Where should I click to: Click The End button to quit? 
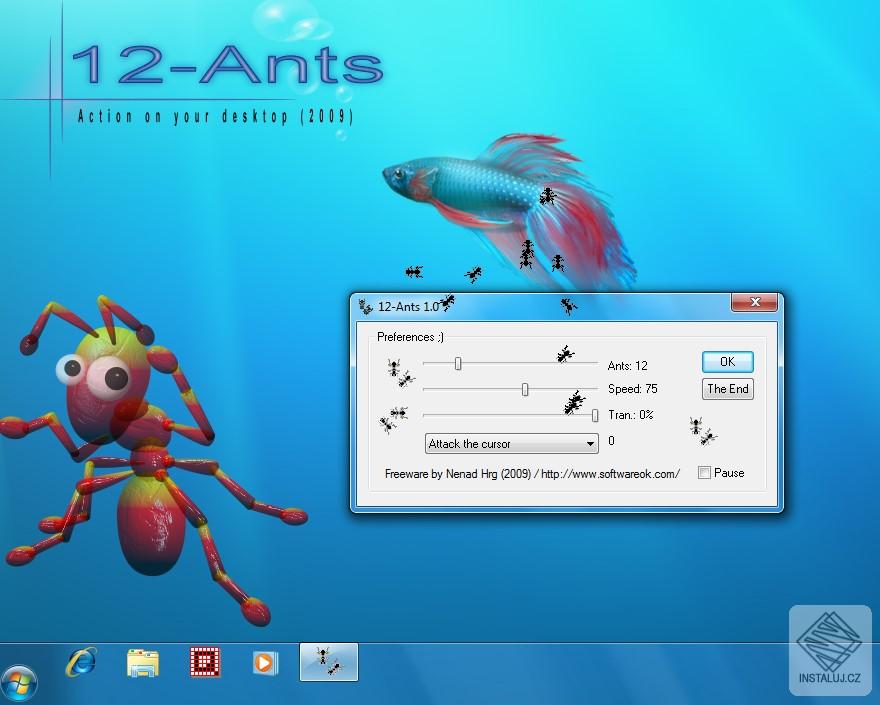727,389
